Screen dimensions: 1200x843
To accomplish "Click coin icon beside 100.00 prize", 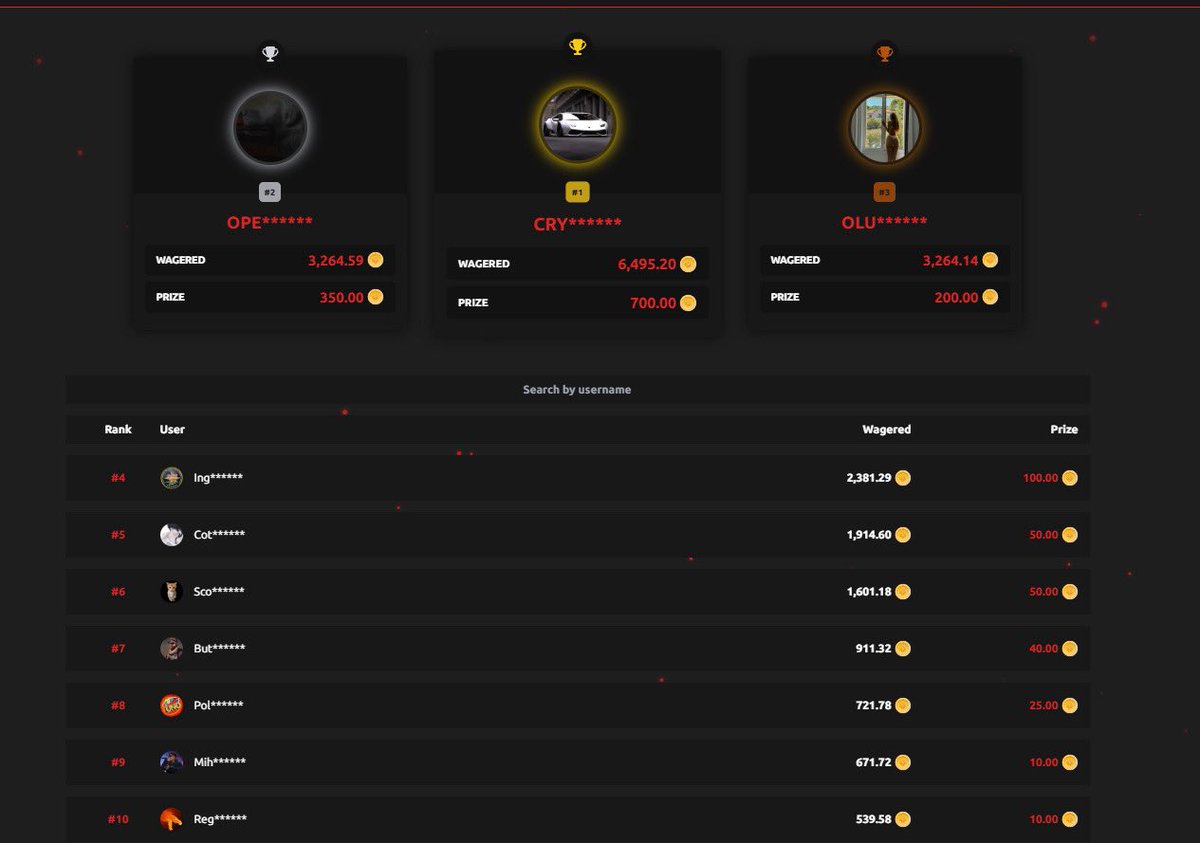I will coord(1070,478).
